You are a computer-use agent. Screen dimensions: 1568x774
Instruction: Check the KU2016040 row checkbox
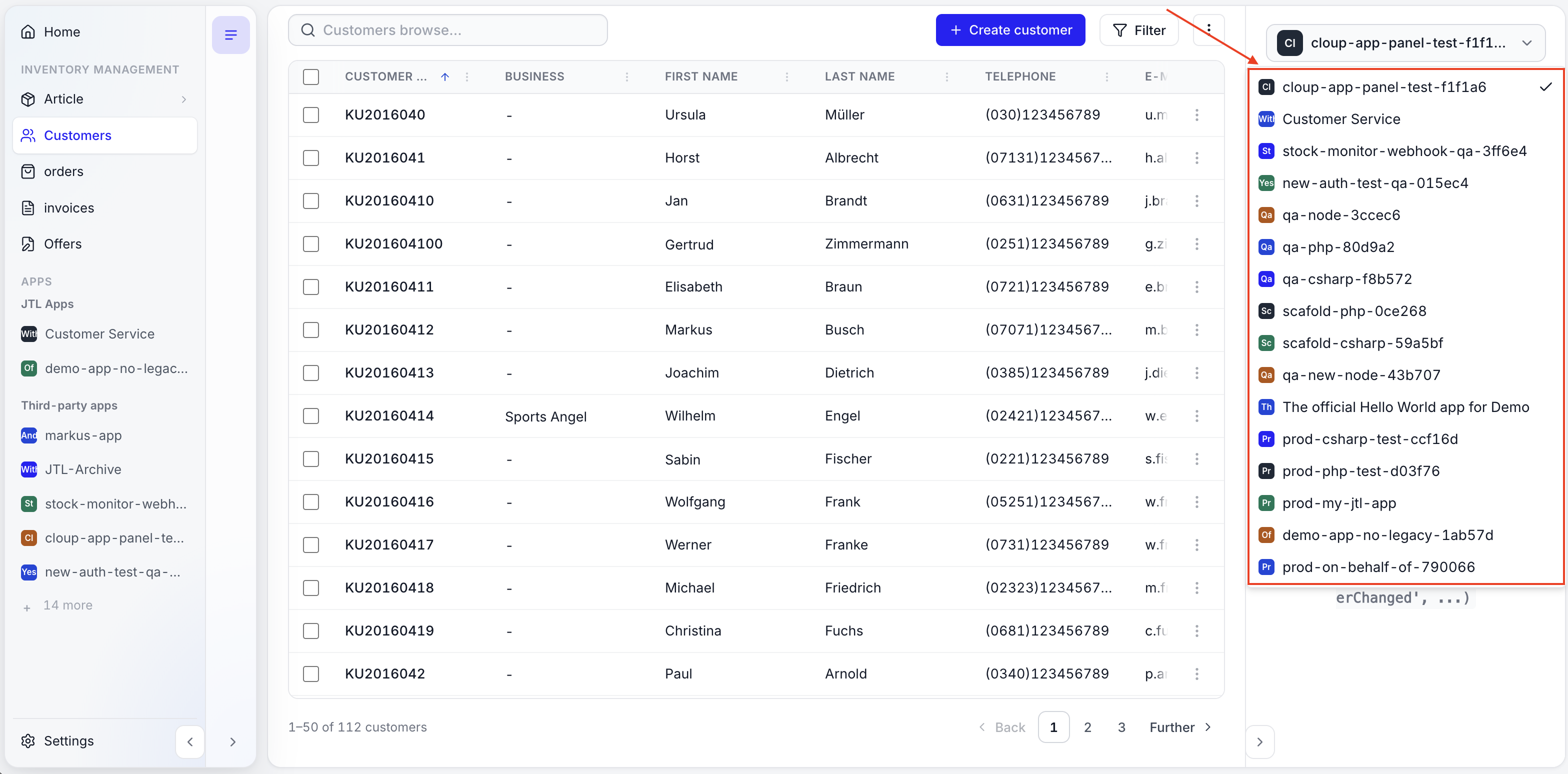pos(311,115)
